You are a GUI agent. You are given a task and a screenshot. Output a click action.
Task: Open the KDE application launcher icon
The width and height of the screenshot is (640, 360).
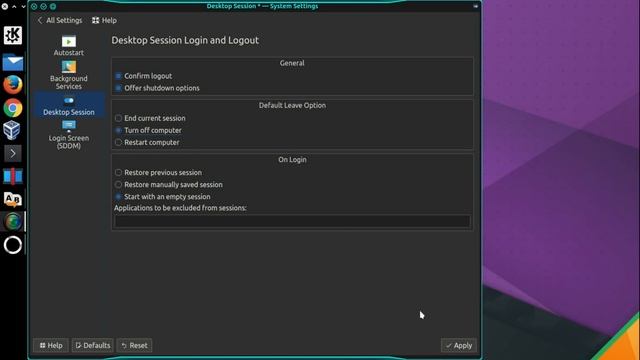(x=13, y=35)
